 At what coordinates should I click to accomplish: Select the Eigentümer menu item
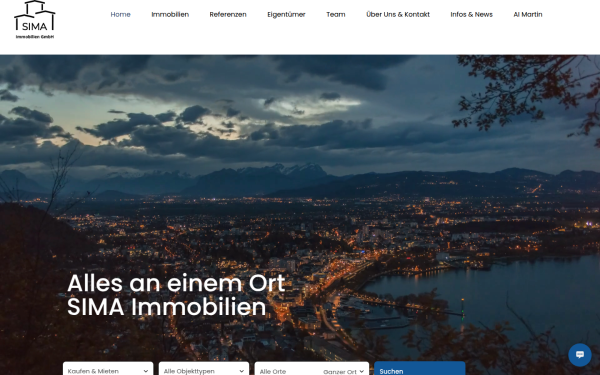click(286, 15)
